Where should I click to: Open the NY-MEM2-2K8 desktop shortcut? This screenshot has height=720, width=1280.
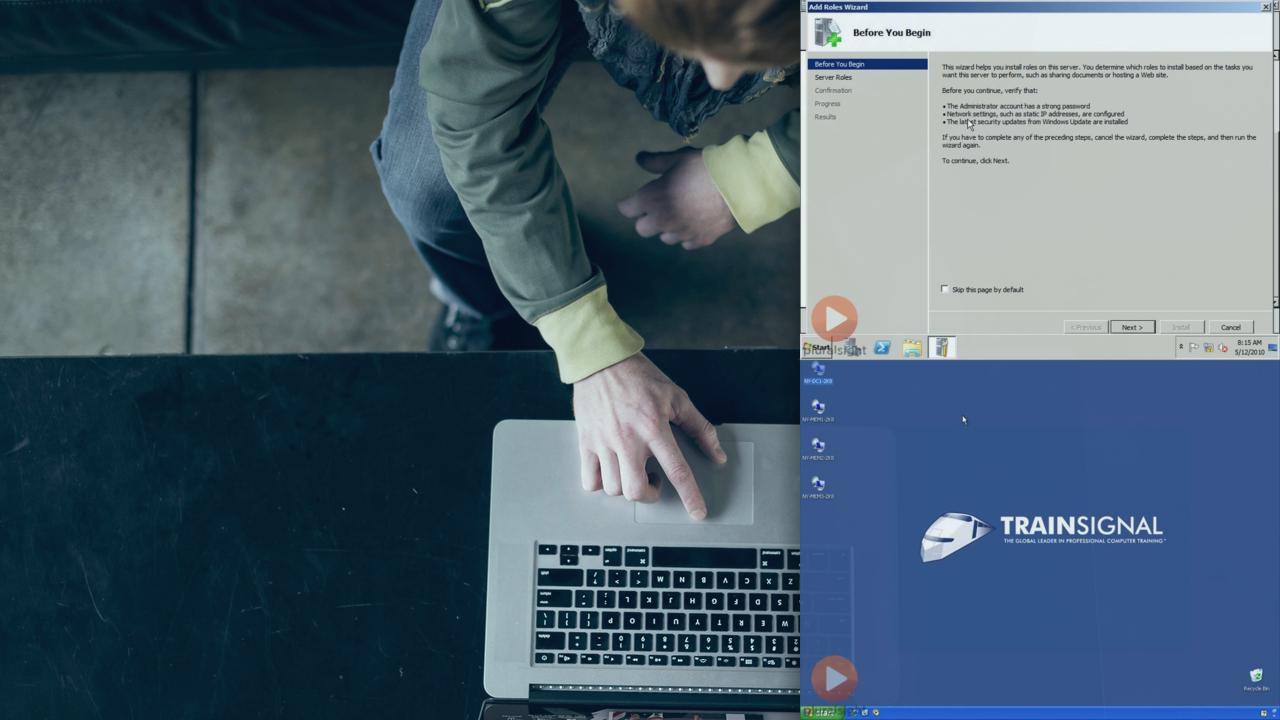818,447
